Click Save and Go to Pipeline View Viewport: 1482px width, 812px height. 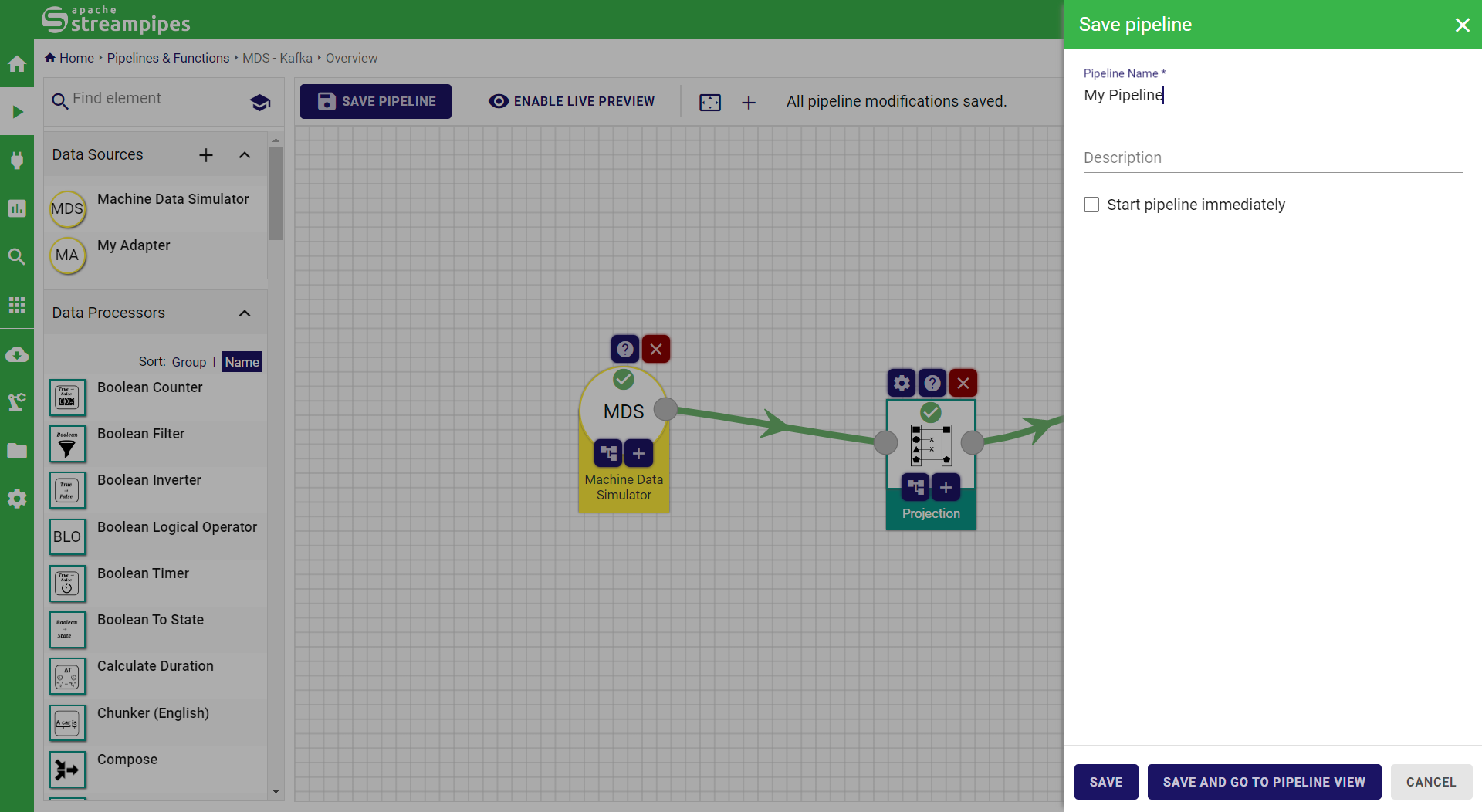pos(1264,782)
